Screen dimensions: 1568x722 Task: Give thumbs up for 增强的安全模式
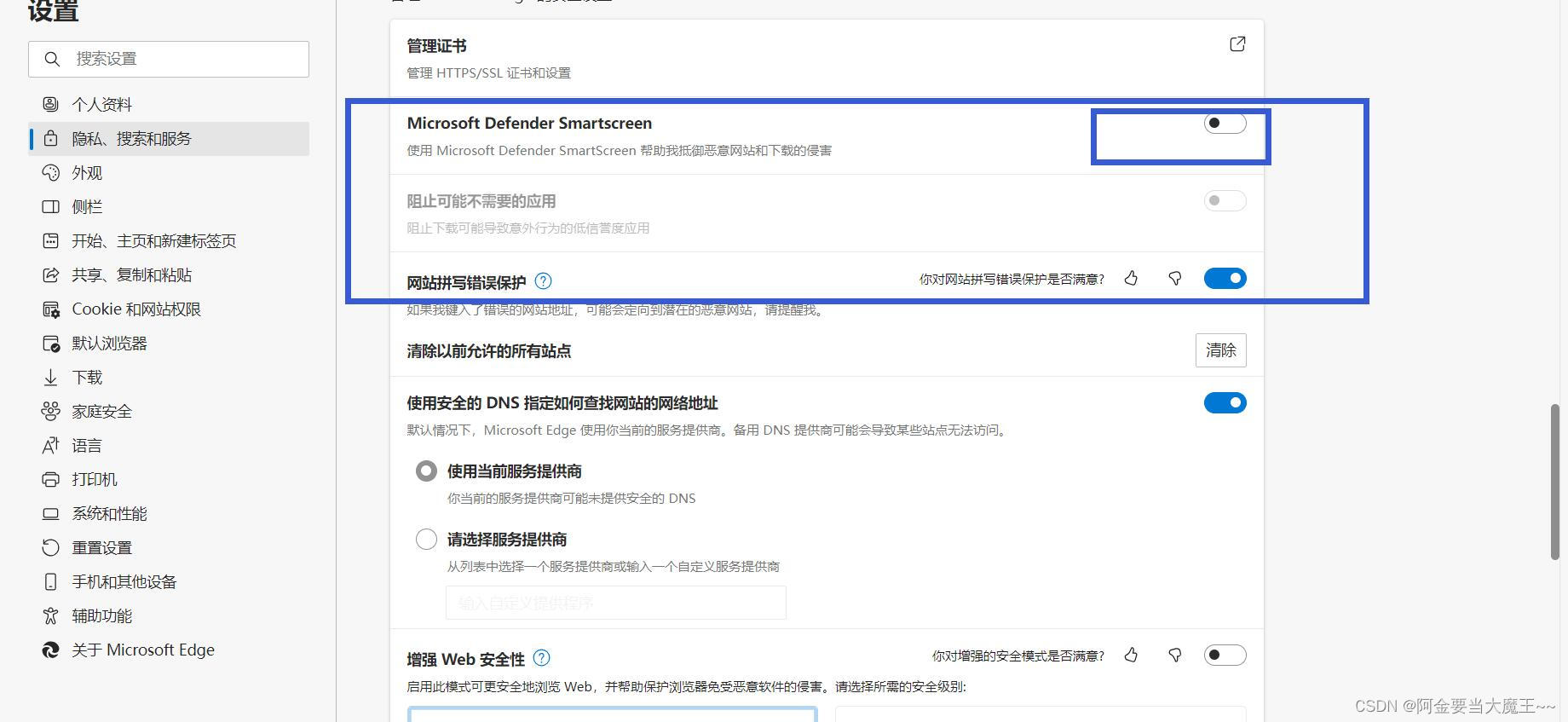[x=1131, y=655]
